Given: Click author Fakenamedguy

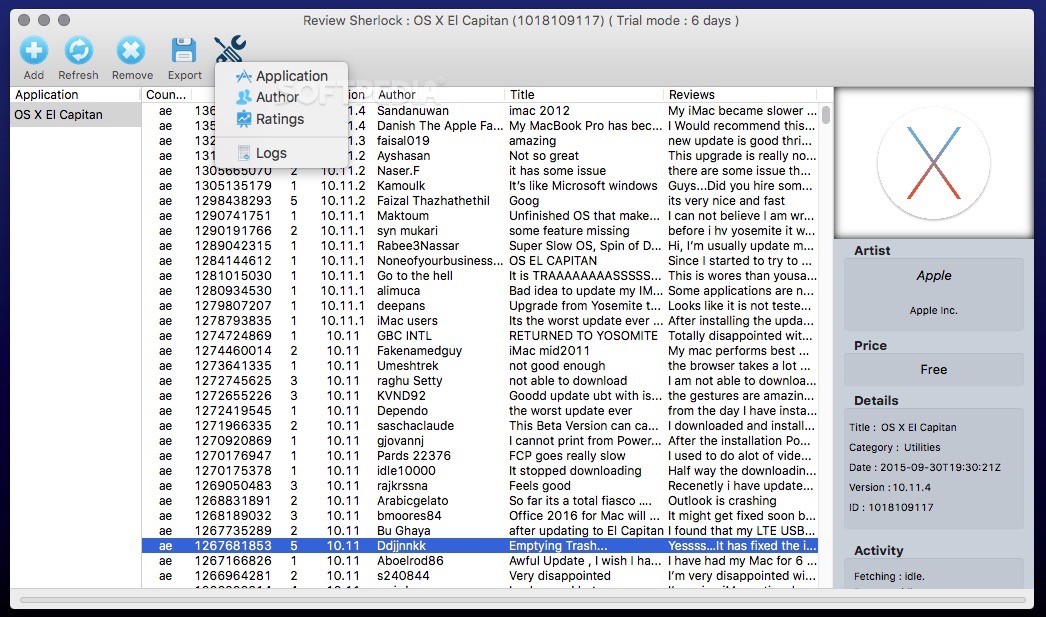Looking at the screenshot, I should pos(419,351).
